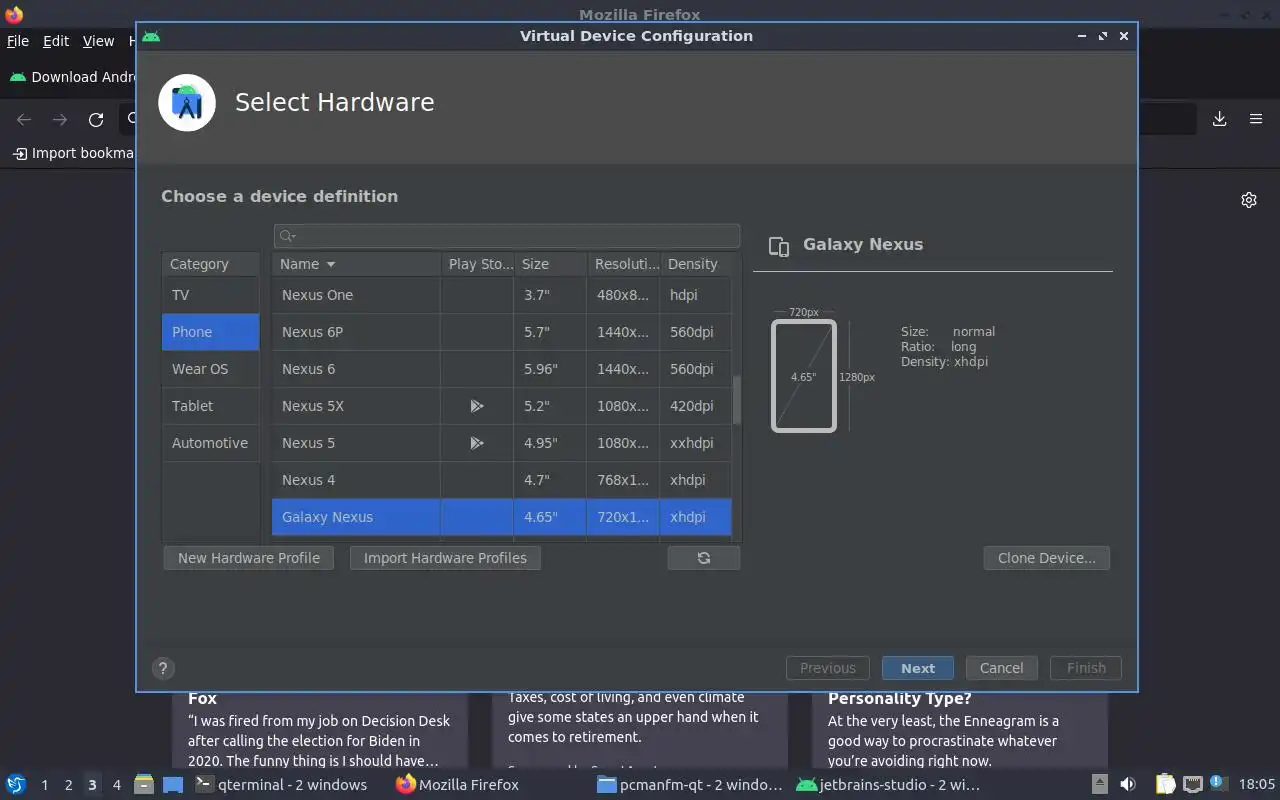Open the View menu in Firefox
Screen dimensions: 1280x800
pos(98,41)
